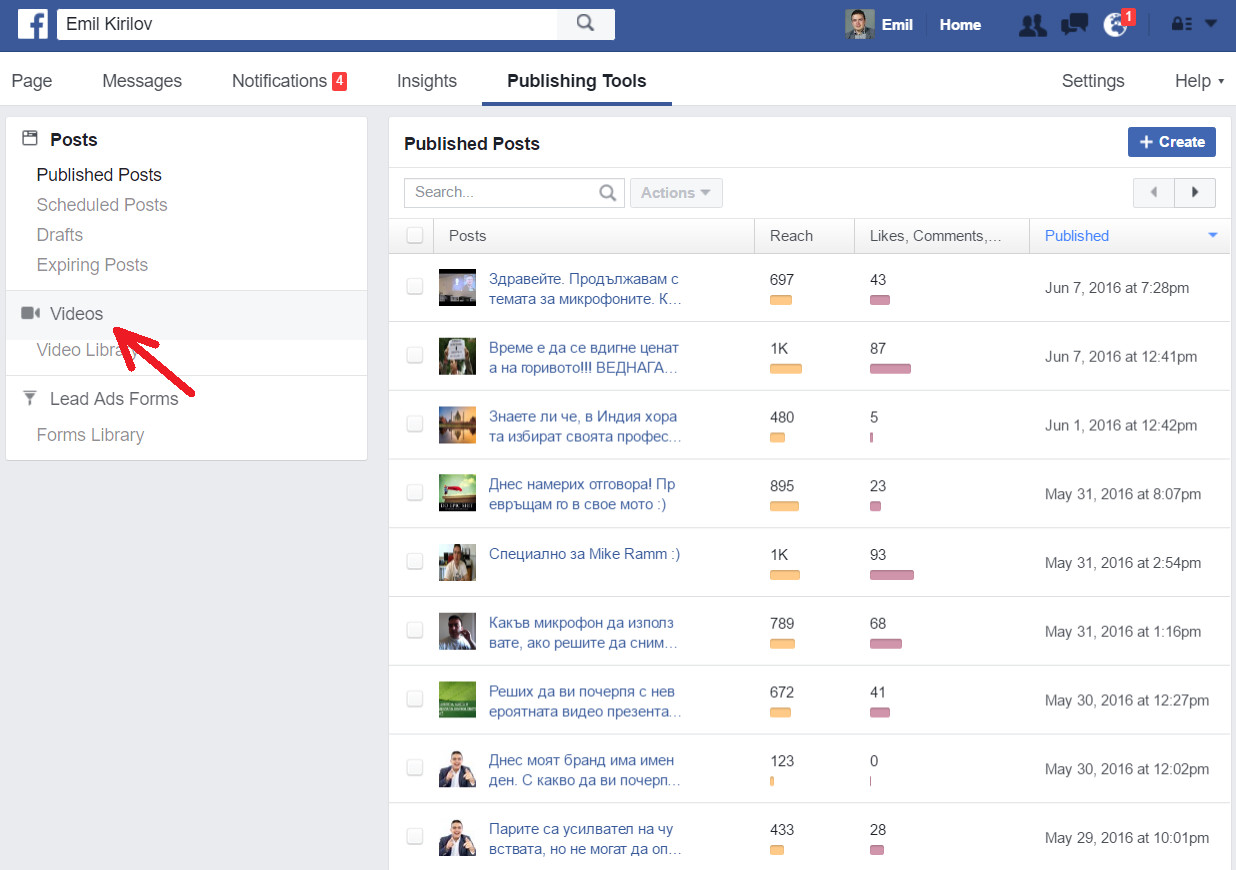Sort by the Published column header
This screenshot has height=870, width=1236.
tap(1130, 236)
